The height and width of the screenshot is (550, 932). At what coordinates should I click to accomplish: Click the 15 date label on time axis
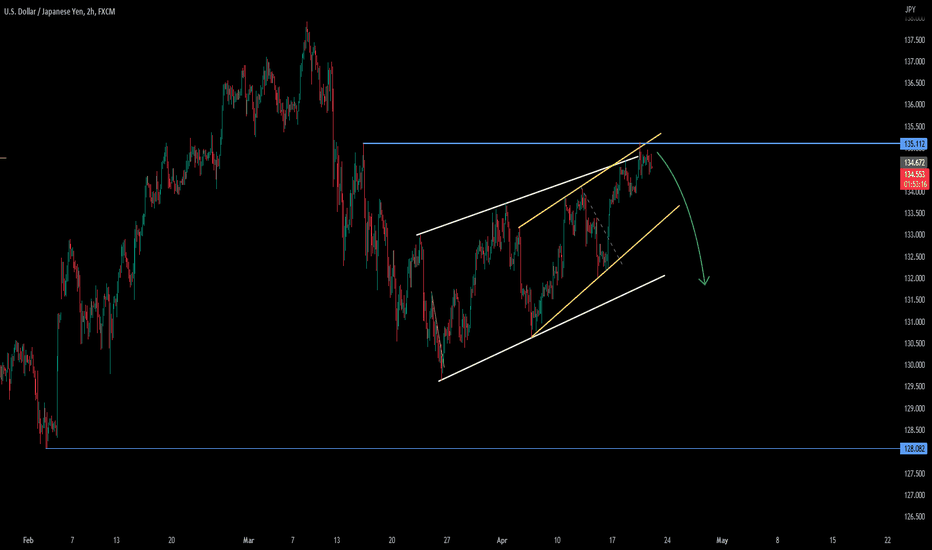click(x=833, y=540)
